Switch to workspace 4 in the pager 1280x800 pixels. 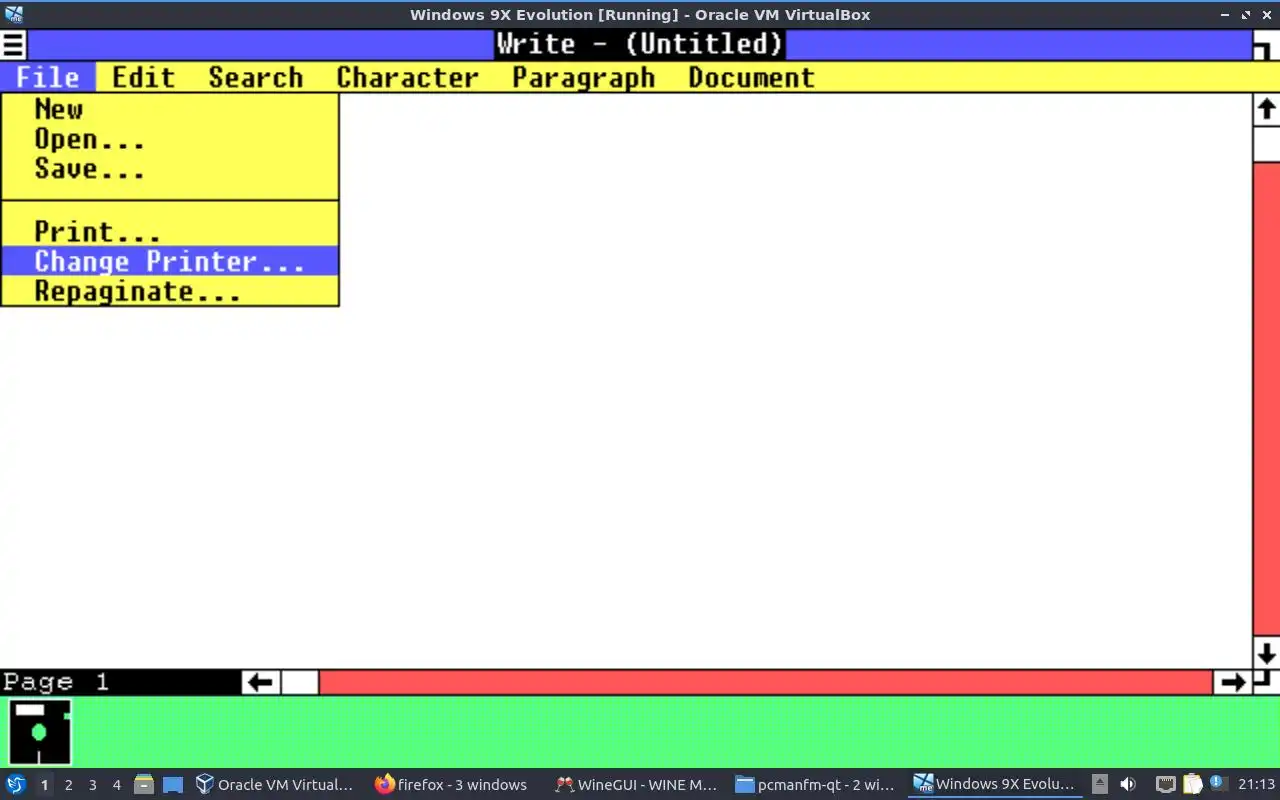tap(117, 785)
